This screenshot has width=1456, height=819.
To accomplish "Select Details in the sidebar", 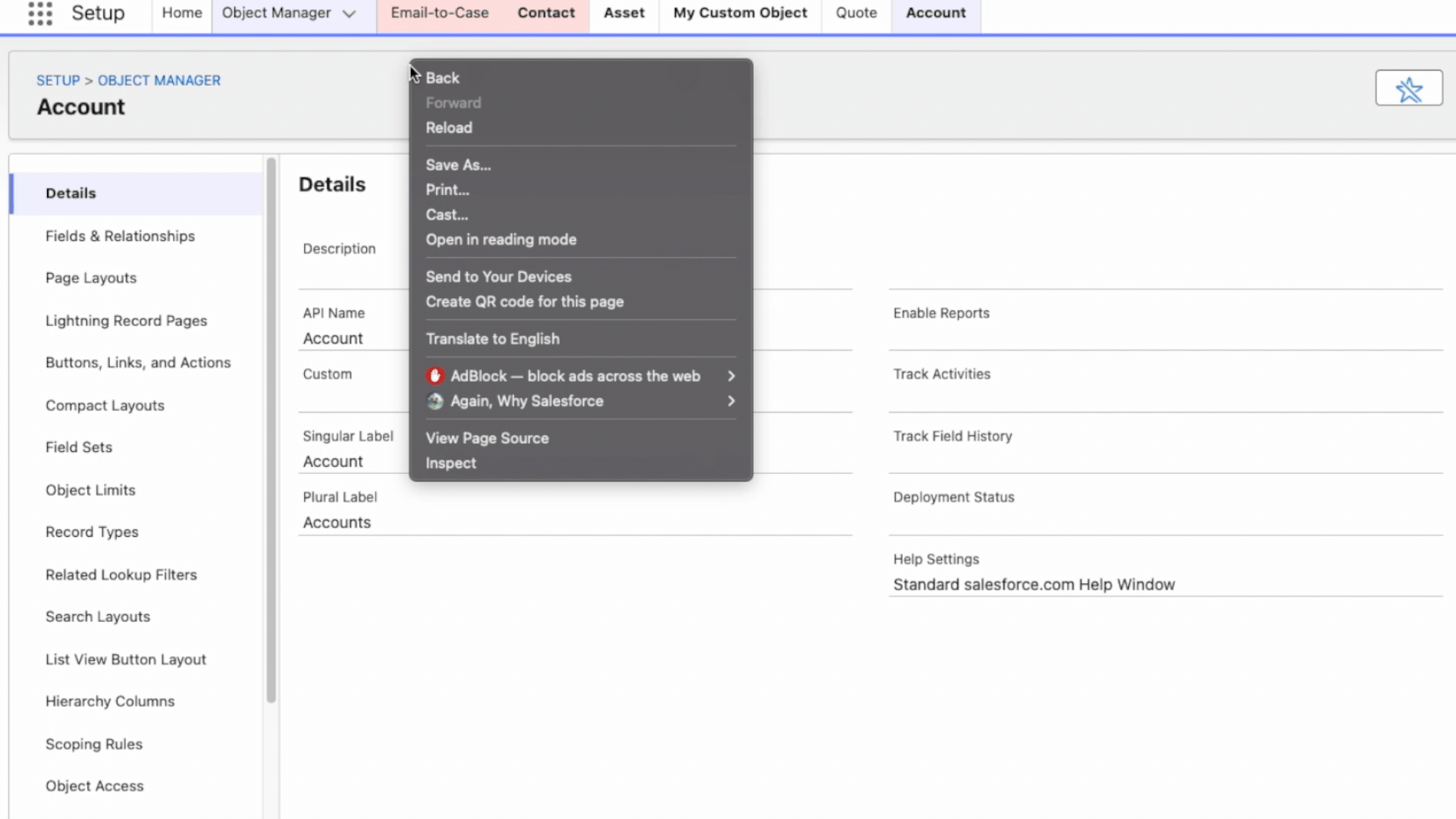I will 136,193.
